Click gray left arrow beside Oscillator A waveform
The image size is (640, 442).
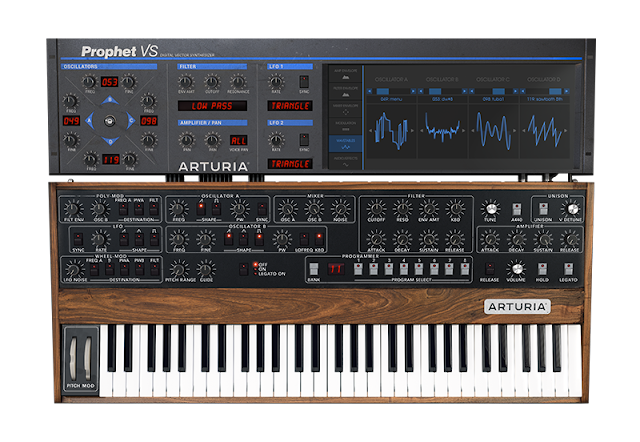point(371,131)
